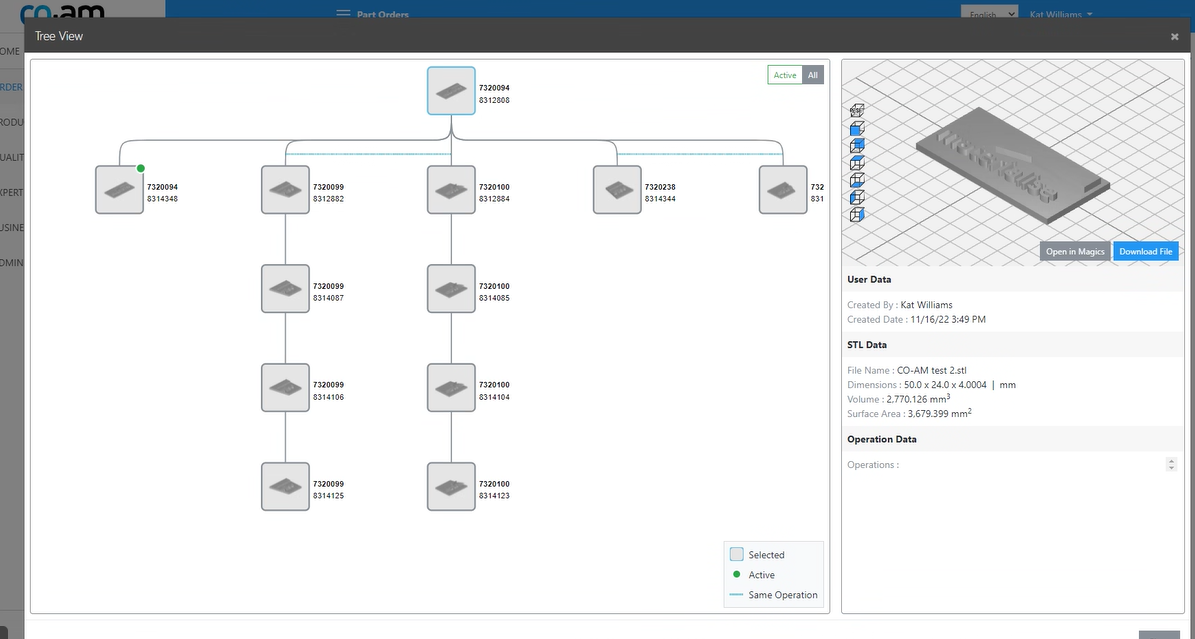Select part thumbnail 8314344
1195x639 pixels.
[617, 190]
